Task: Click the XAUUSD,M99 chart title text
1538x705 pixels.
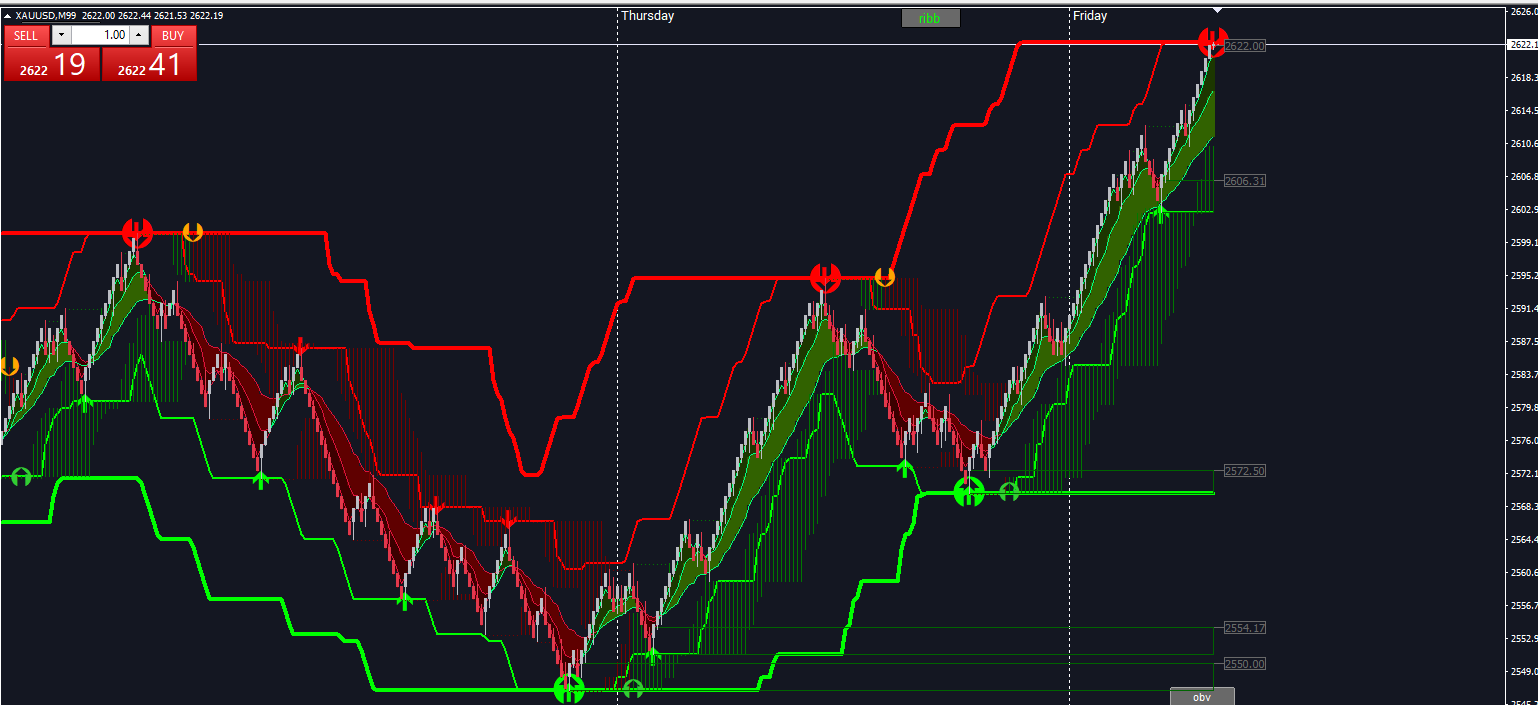Action: 48,16
